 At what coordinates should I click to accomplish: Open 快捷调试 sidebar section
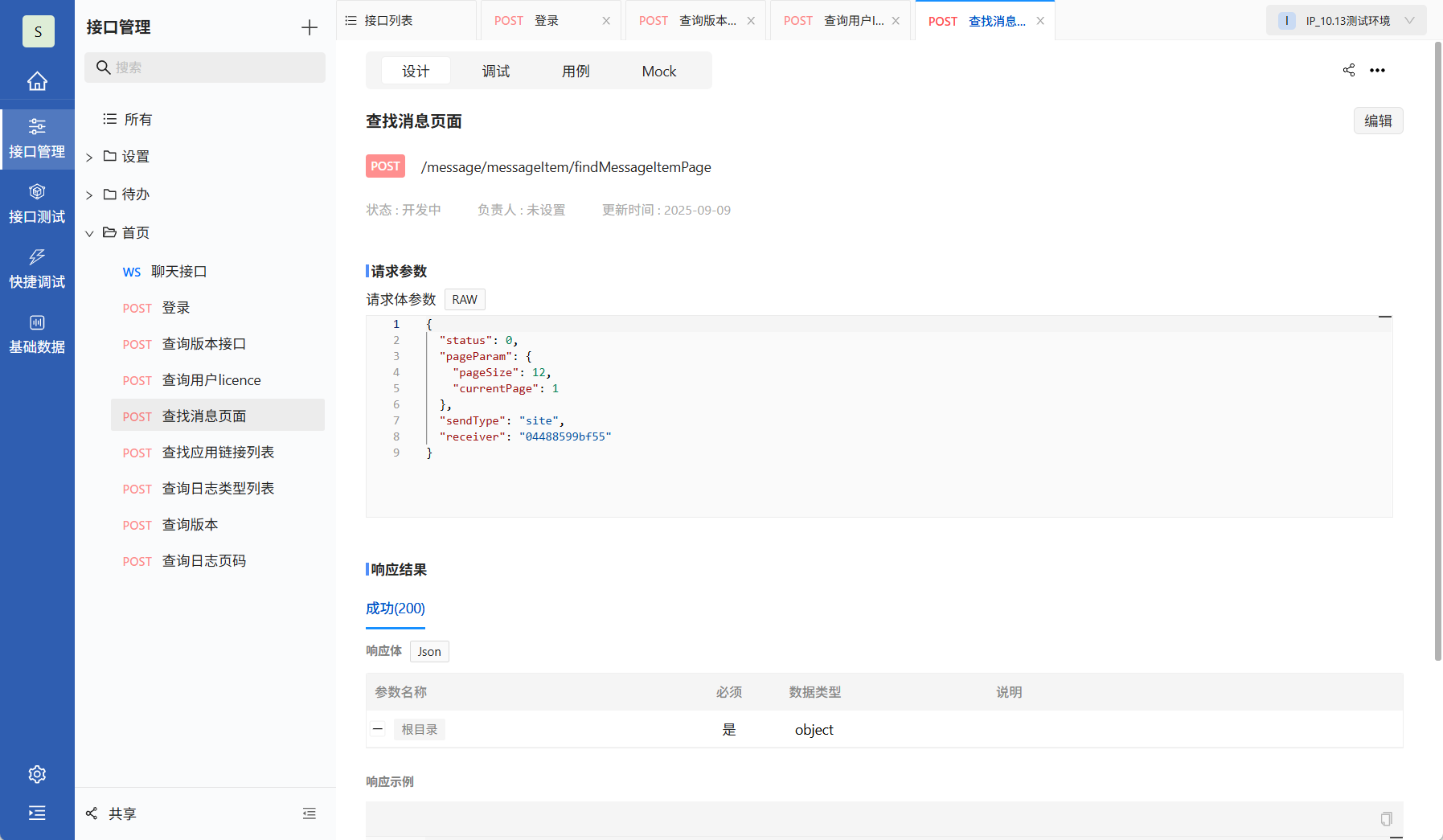click(37, 268)
